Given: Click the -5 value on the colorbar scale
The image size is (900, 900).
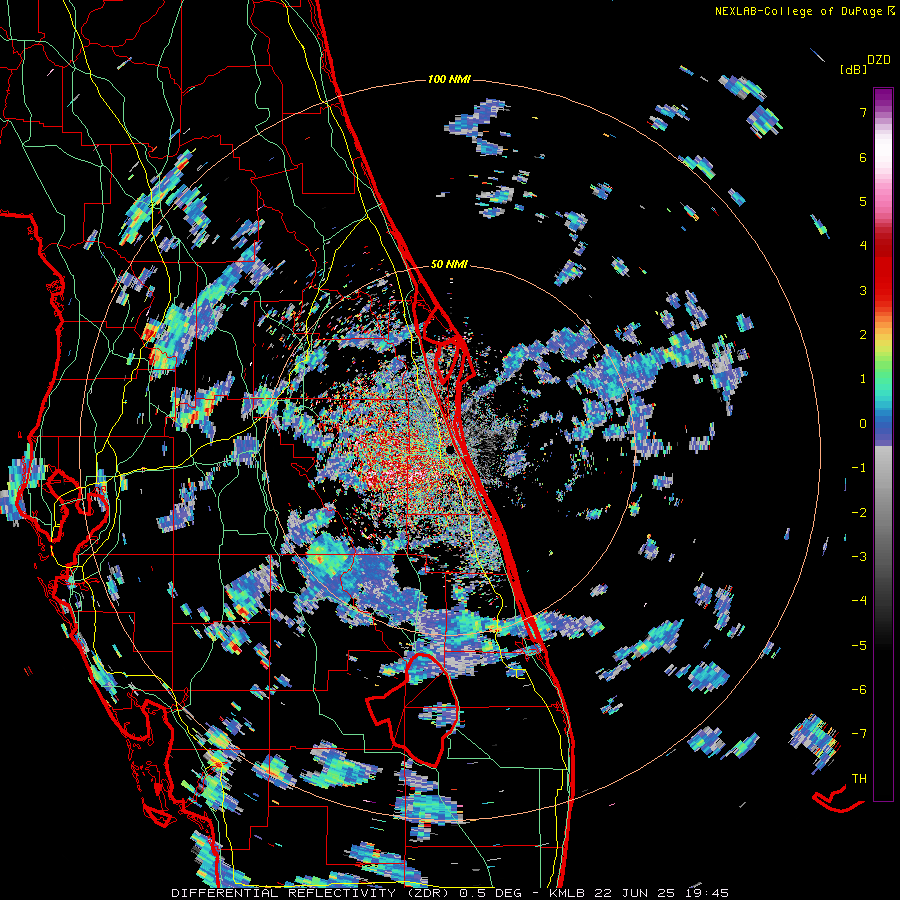Looking at the screenshot, I should [x=859, y=645].
